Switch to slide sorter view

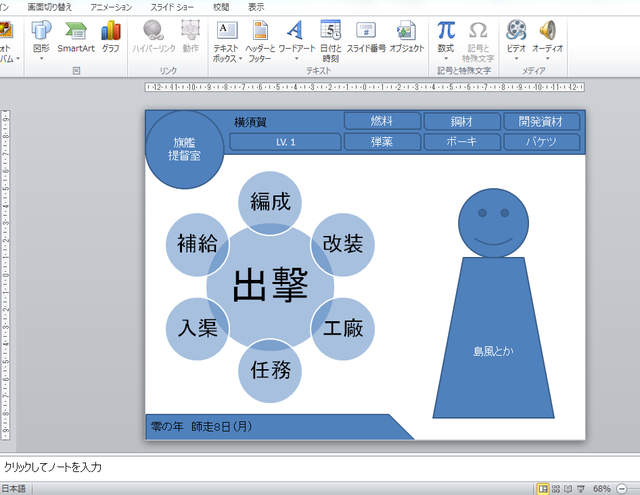click(x=557, y=488)
